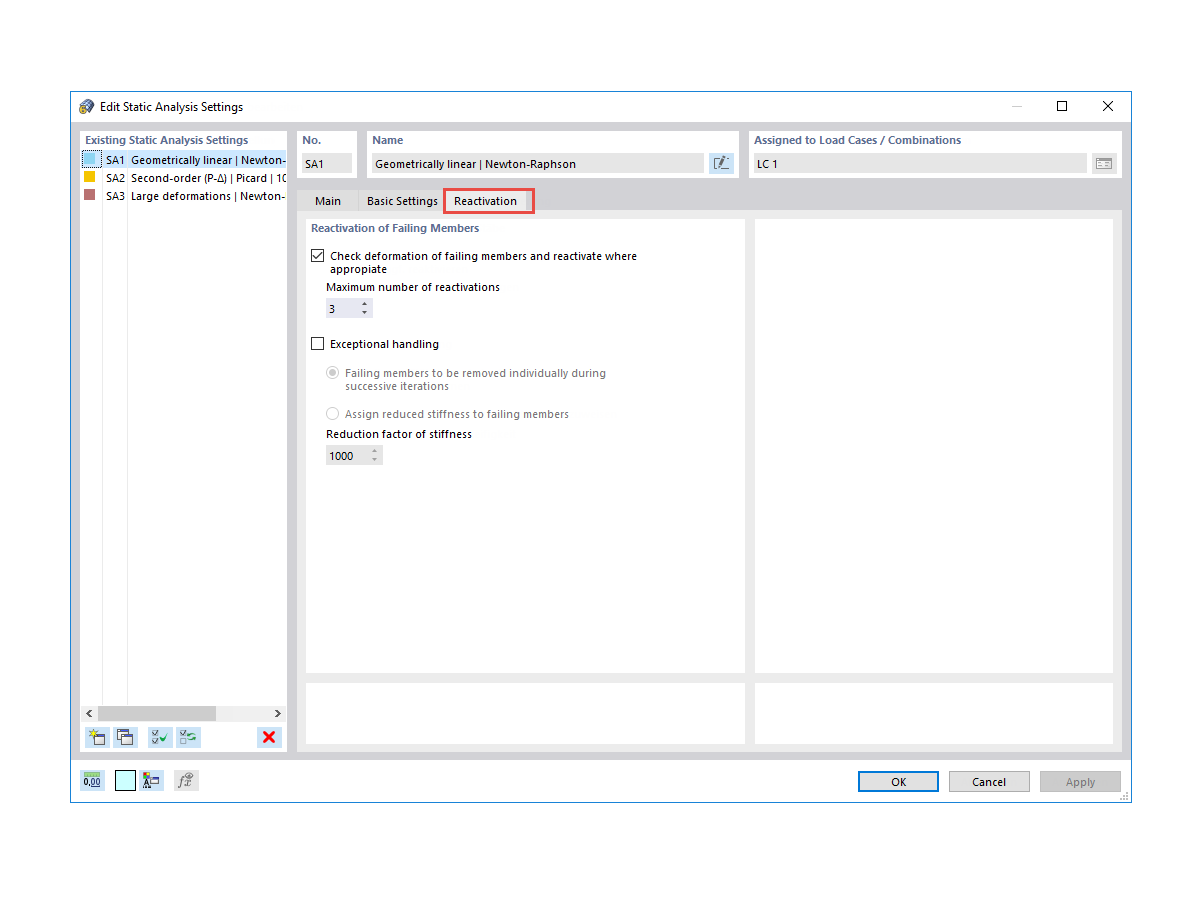Create a new static analysis setting
The width and height of the screenshot is (1200, 900).
coord(97,737)
